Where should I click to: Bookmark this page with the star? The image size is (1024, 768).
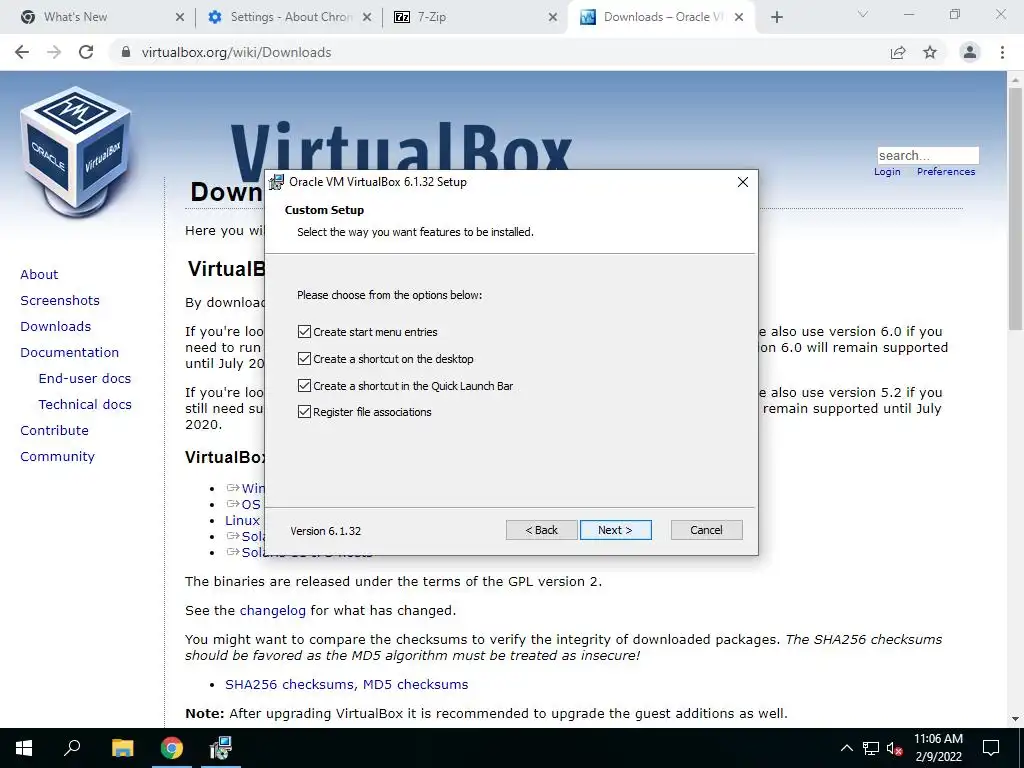[x=930, y=52]
